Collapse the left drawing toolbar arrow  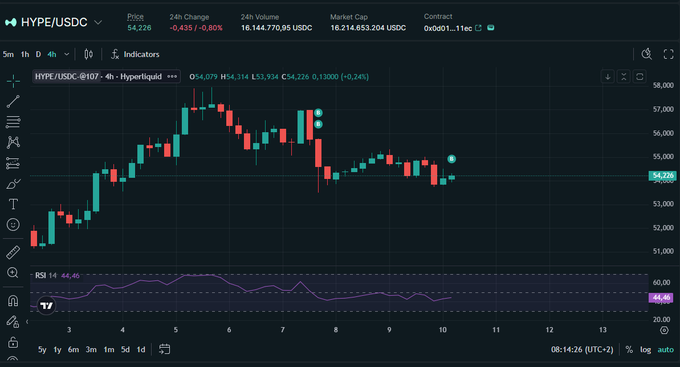click(x=27, y=321)
